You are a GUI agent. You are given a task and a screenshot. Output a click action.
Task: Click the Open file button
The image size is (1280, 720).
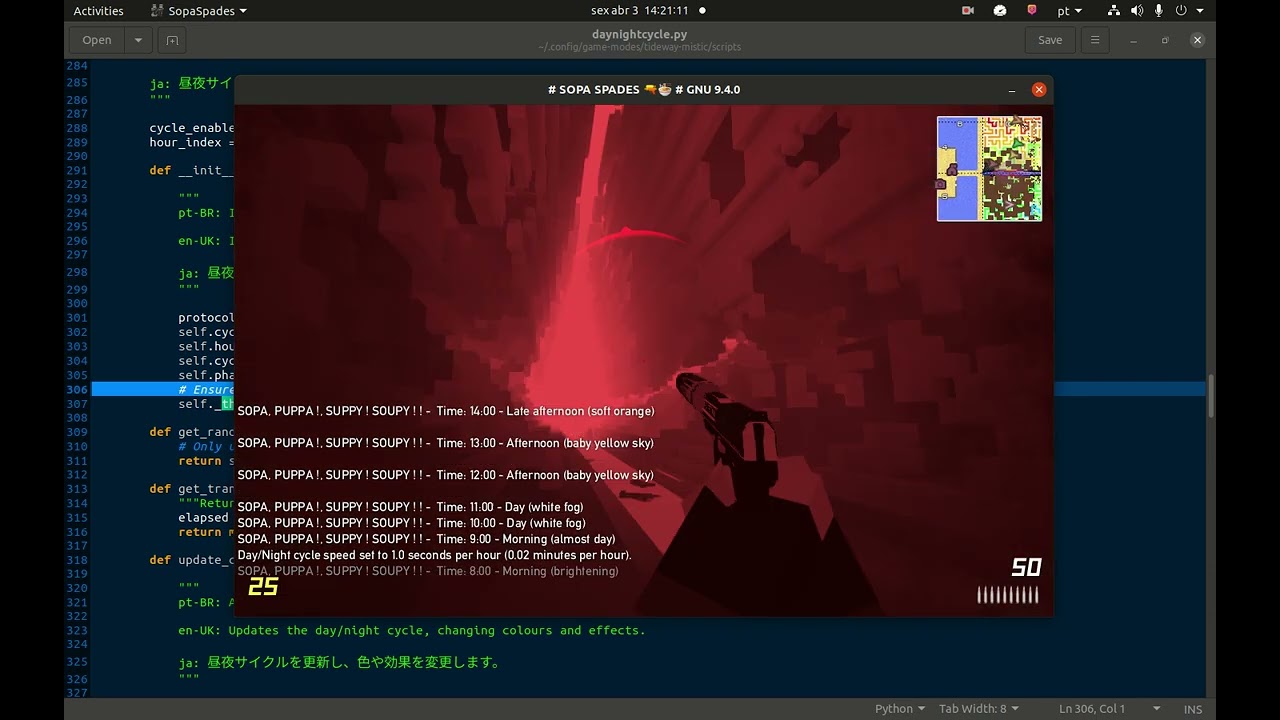coord(97,40)
